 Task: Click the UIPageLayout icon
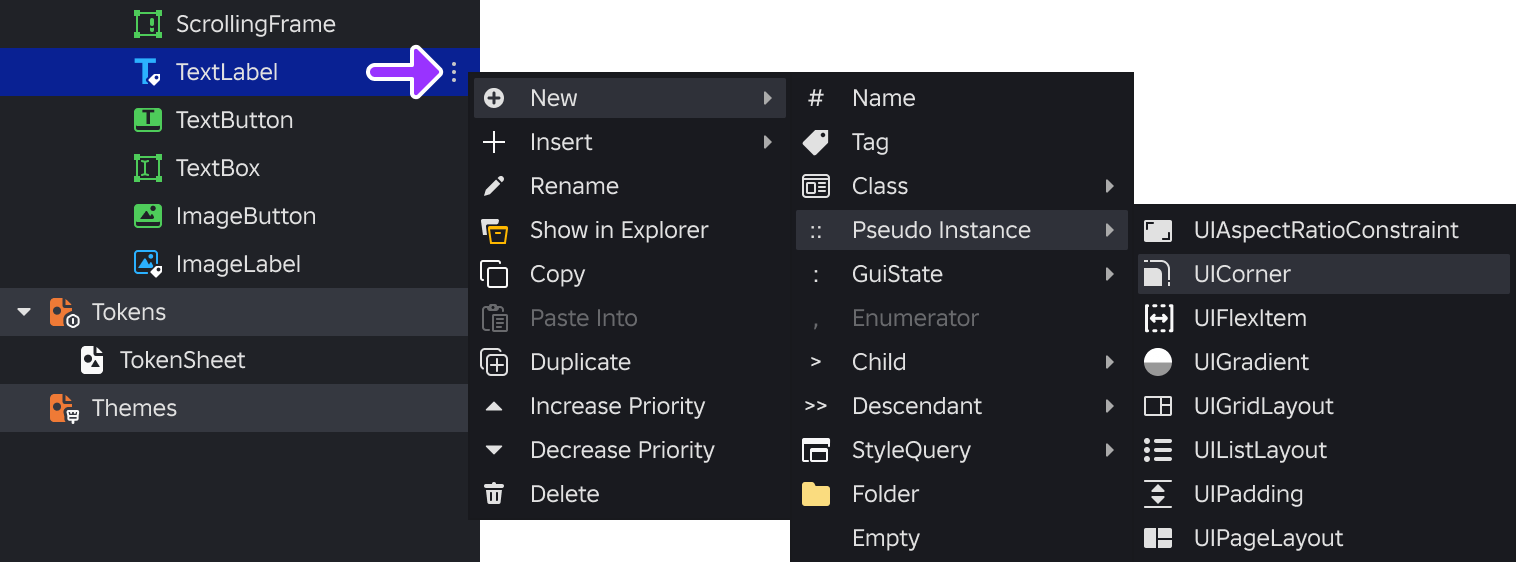click(1158, 538)
